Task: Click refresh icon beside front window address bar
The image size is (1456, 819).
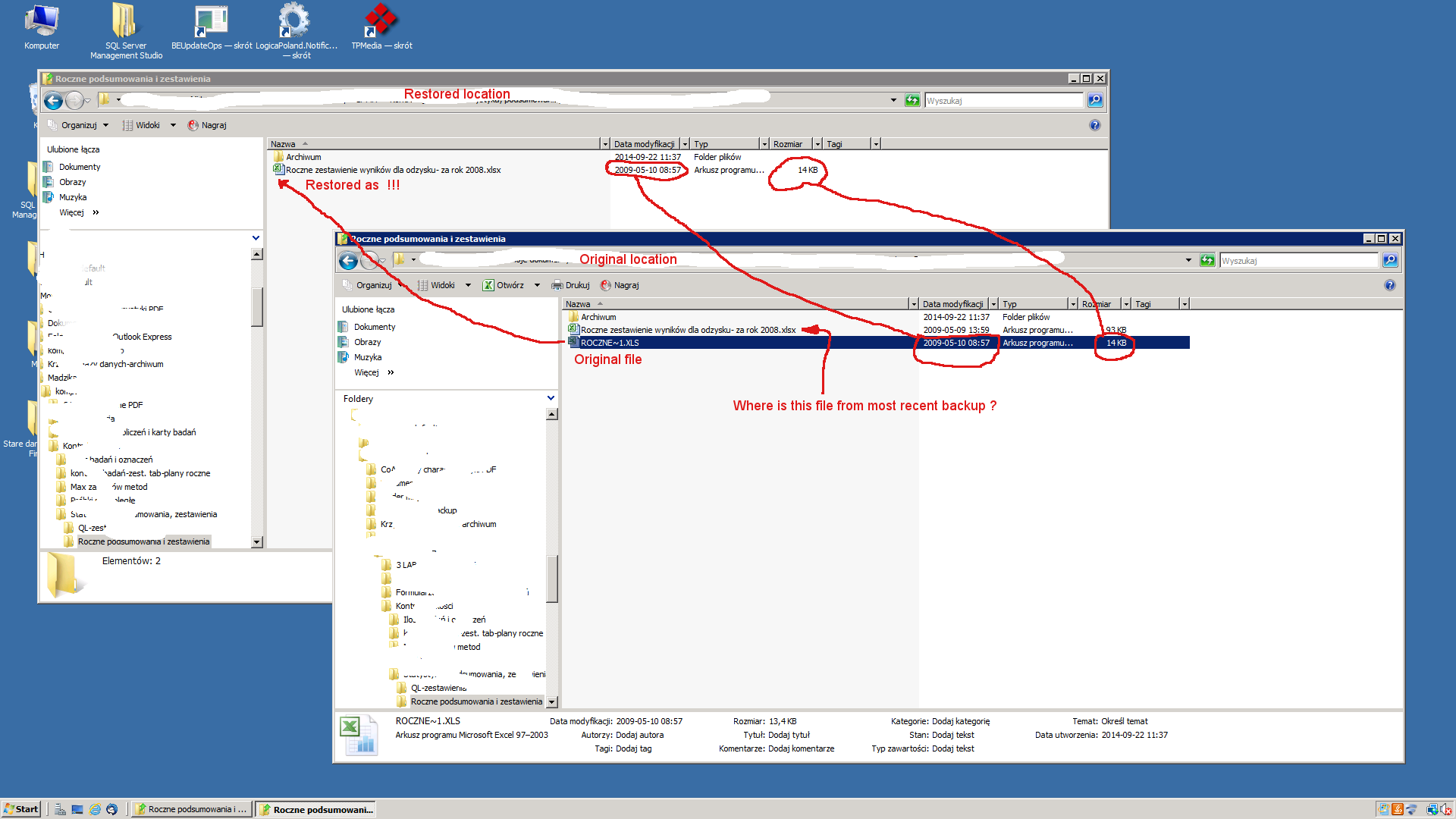Action: pos(1207,261)
